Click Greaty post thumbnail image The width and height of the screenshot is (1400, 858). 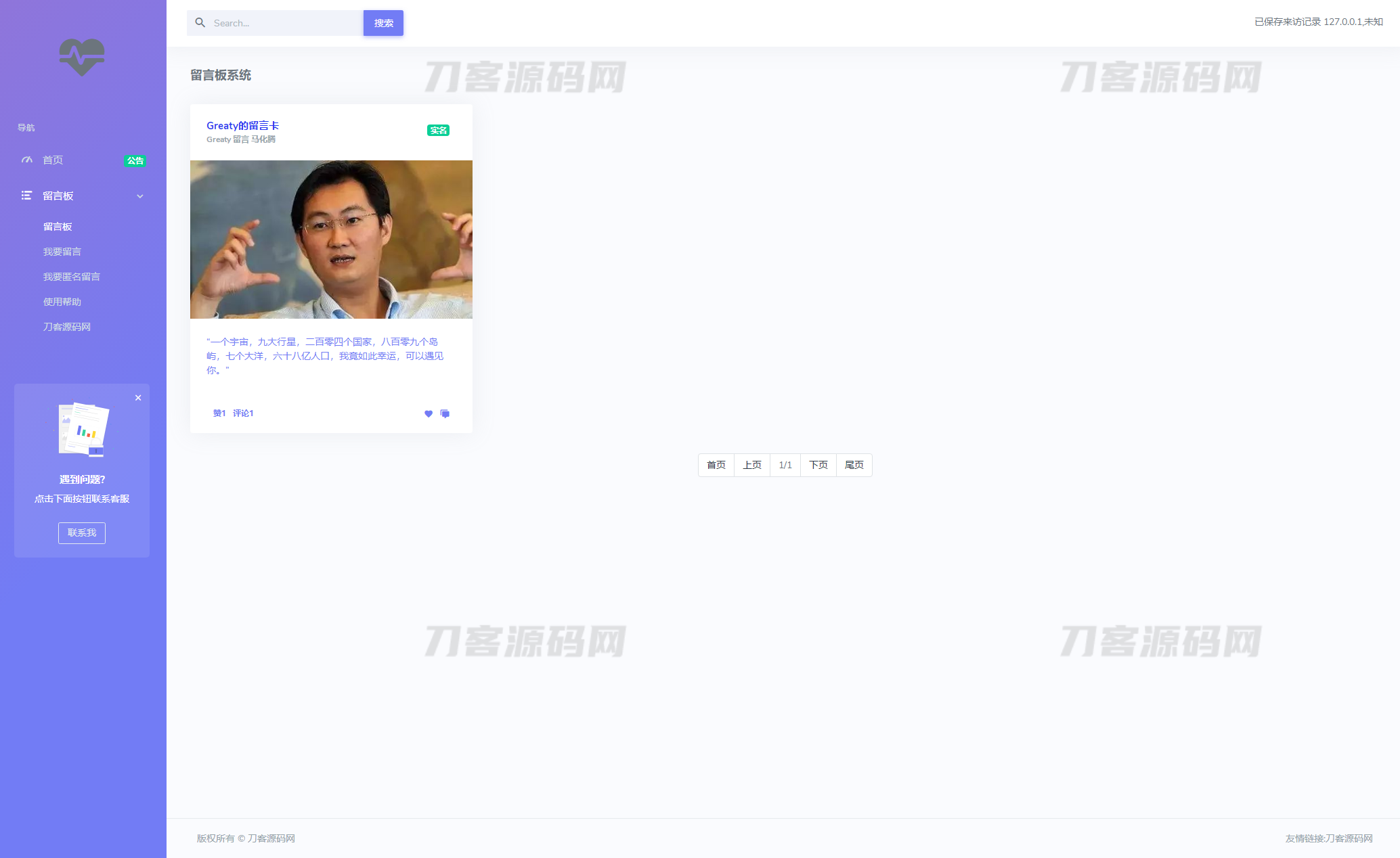pyautogui.click(x=330, y=238)
